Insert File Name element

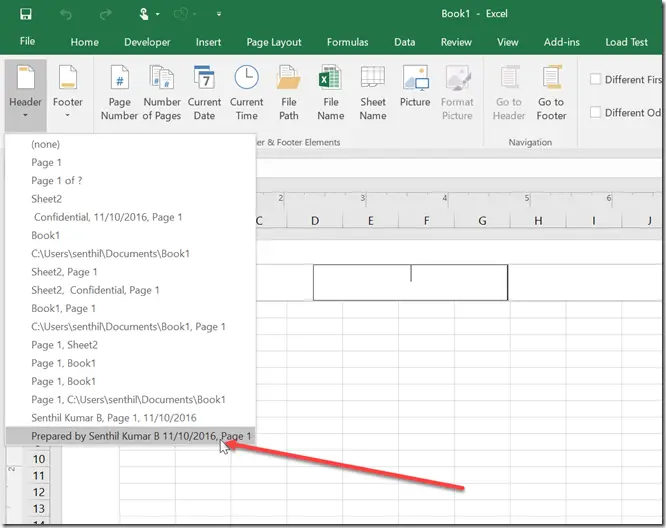pos(330,93)
